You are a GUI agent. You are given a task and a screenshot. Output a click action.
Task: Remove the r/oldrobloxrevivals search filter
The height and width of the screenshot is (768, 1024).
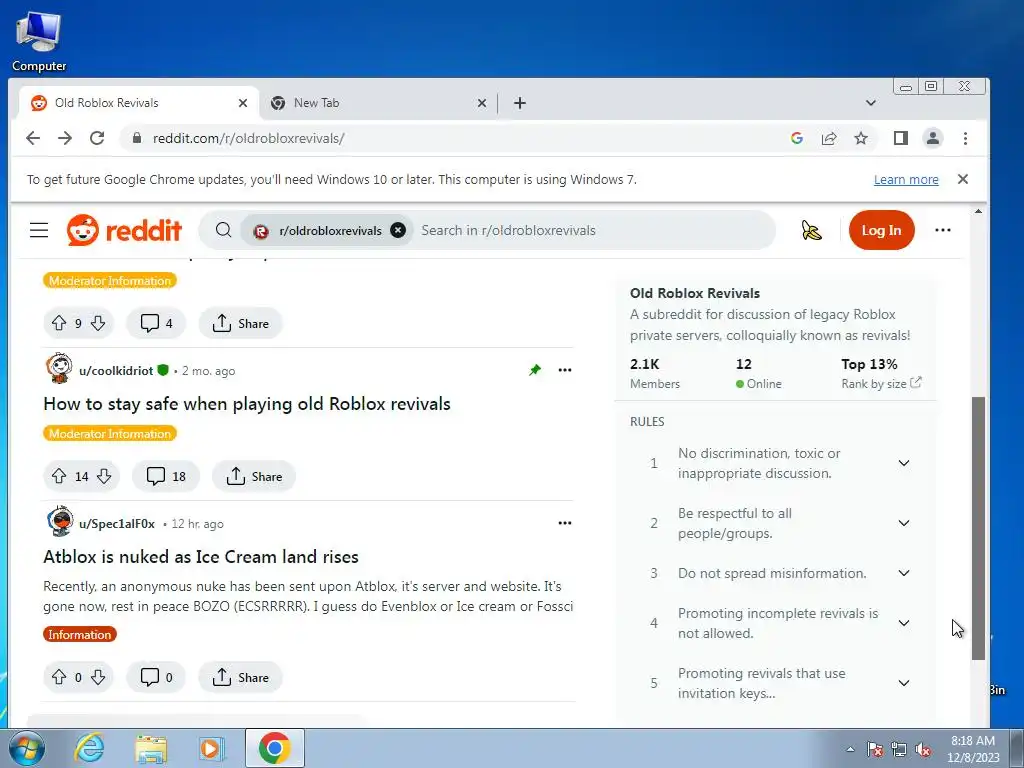point(398,230)
